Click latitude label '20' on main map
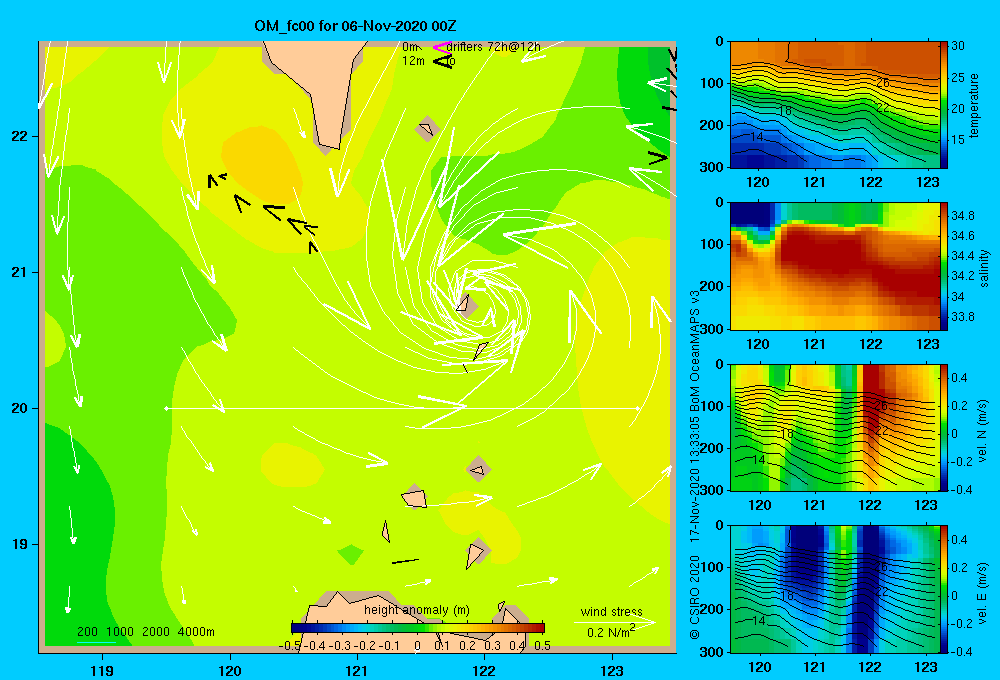Image resolution: width=1000 pixels, height=680 pixels. tap(20, 408)
